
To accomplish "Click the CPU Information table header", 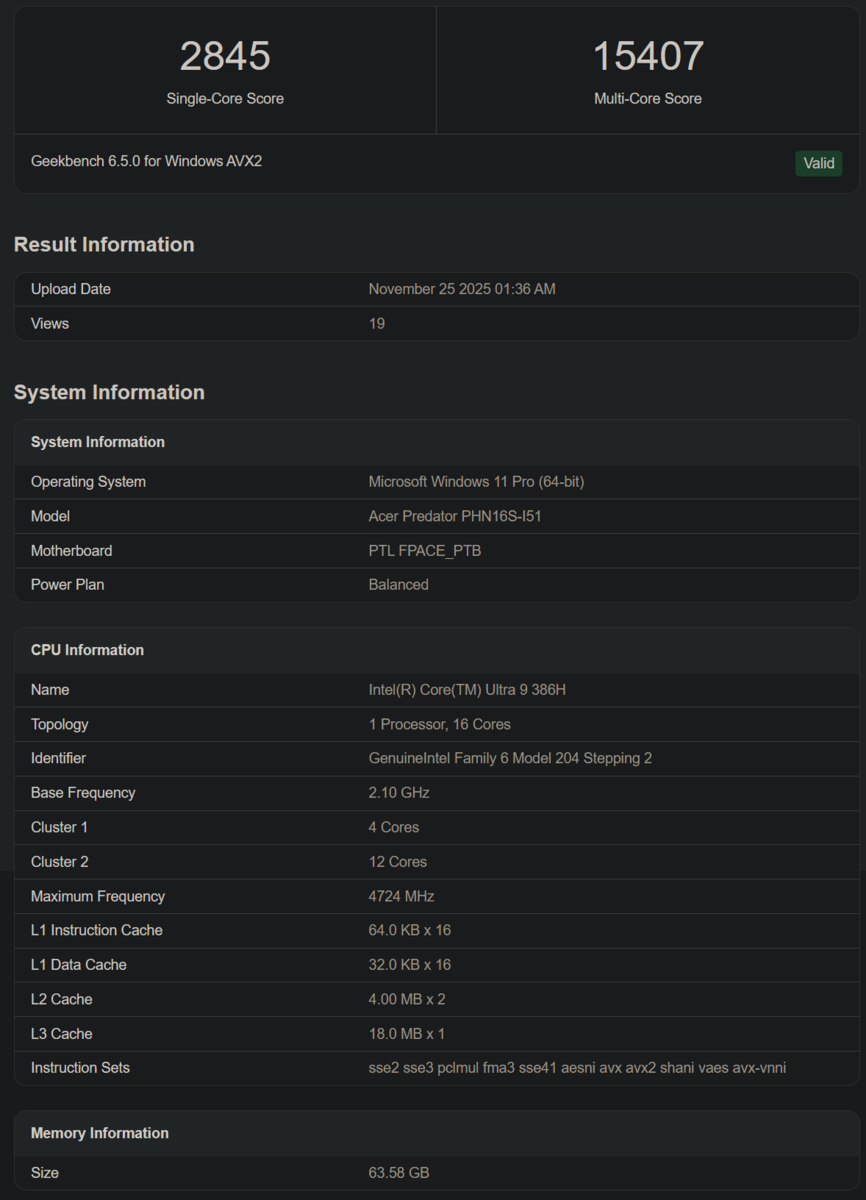I will click(87, 650).
